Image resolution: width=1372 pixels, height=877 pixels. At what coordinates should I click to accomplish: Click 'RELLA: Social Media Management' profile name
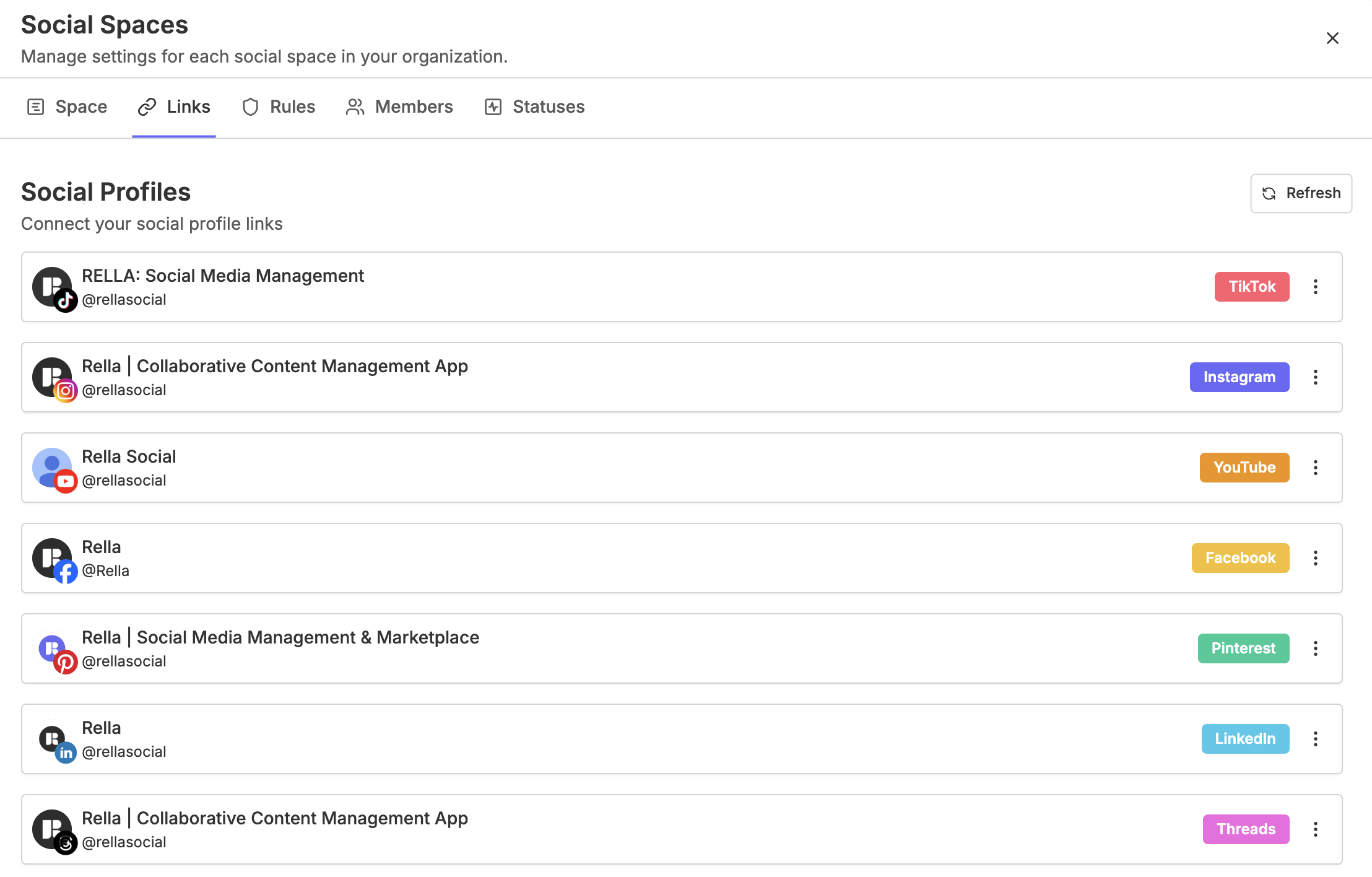(x=223, y=276)
